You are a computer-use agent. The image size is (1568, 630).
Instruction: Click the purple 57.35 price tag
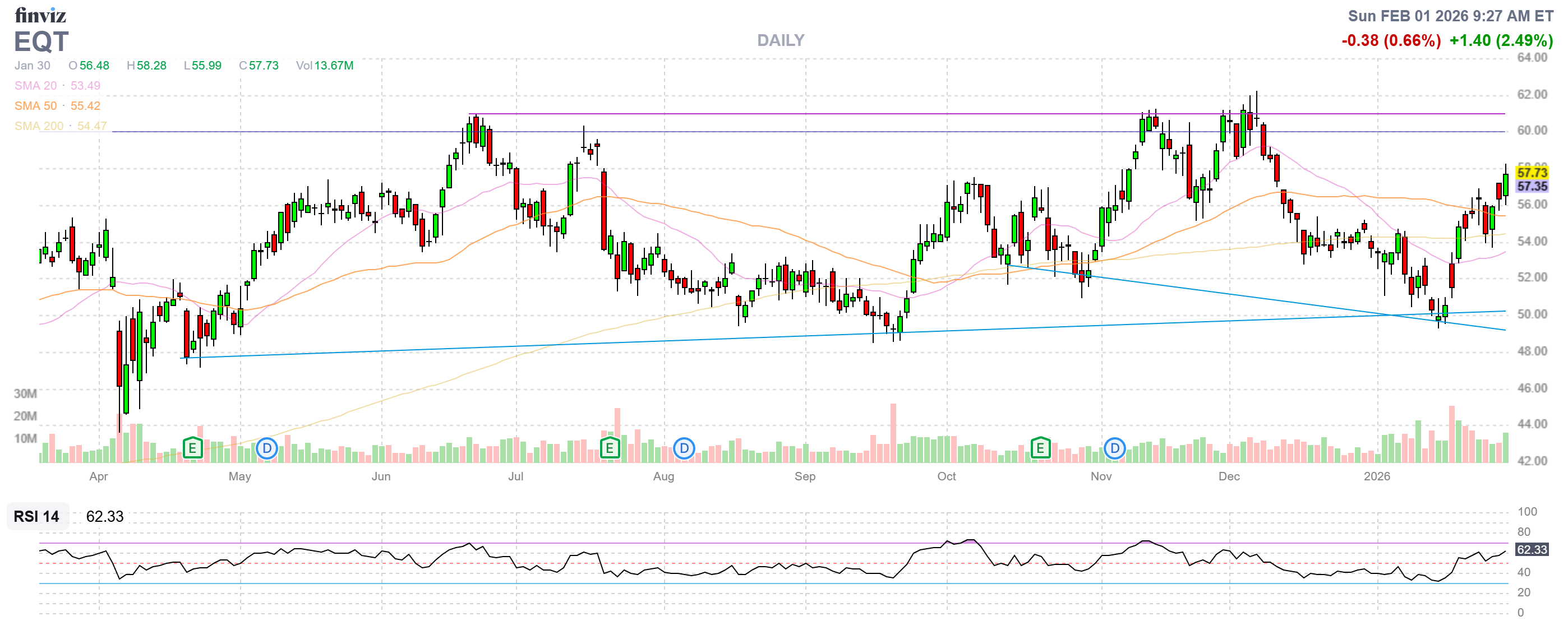(1532, 187)
